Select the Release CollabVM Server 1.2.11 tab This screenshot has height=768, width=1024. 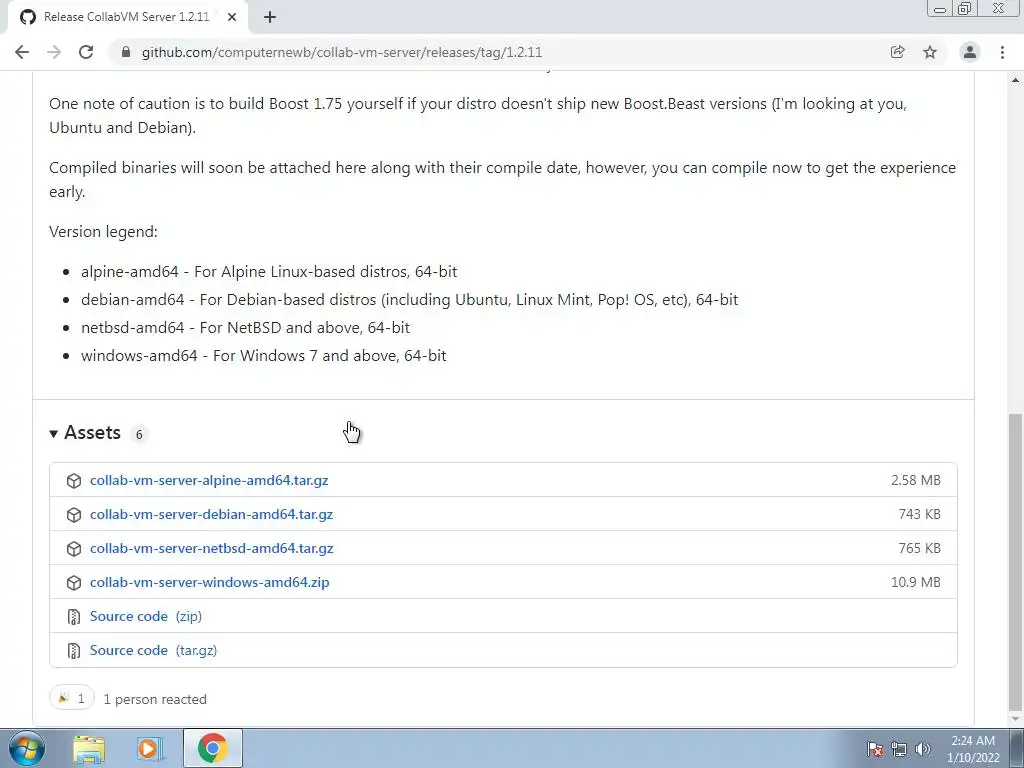pos(128,18)
